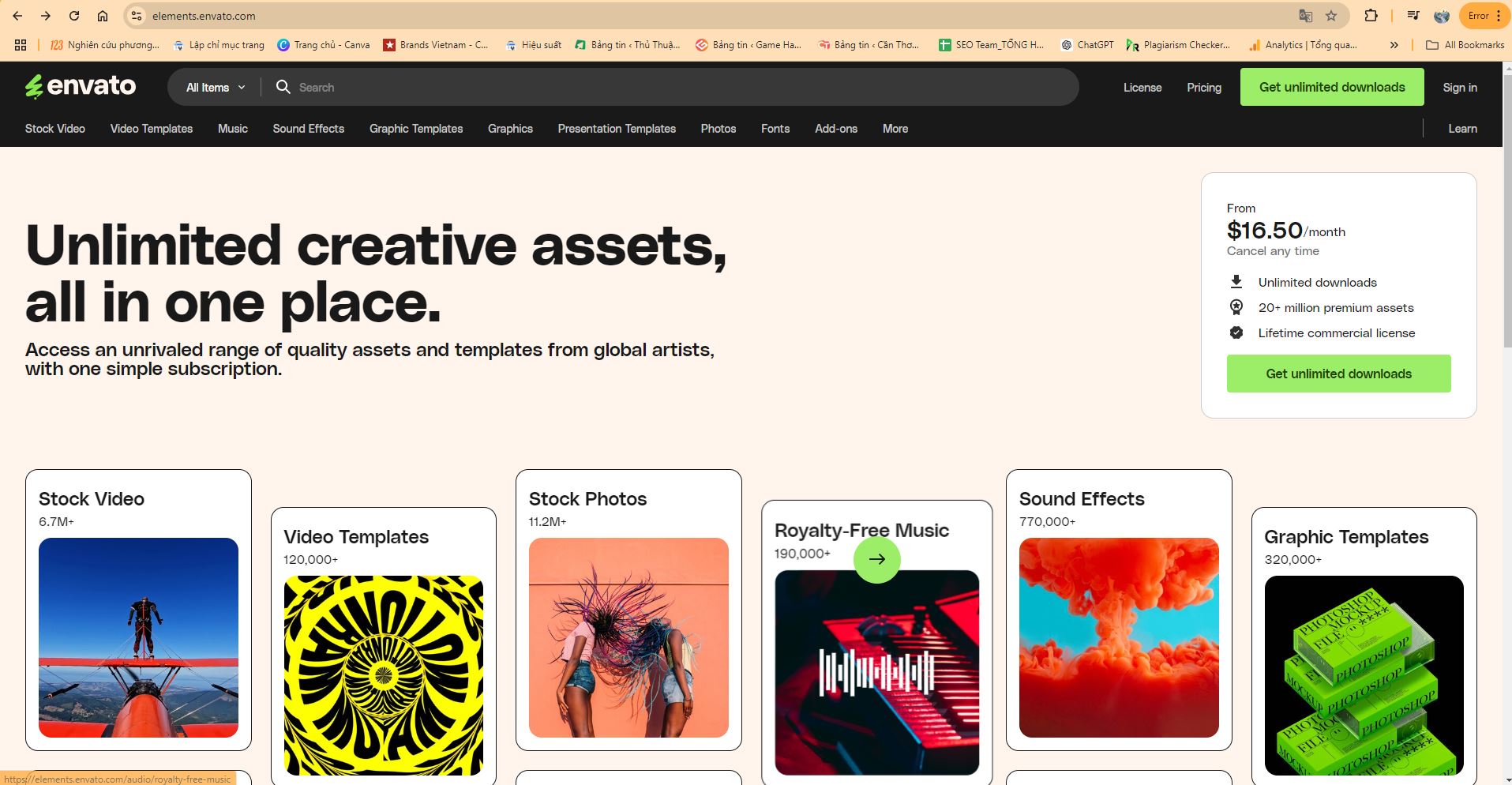Open the extensions puzzle icon

pyautogui.click(x=1371, y=16)
